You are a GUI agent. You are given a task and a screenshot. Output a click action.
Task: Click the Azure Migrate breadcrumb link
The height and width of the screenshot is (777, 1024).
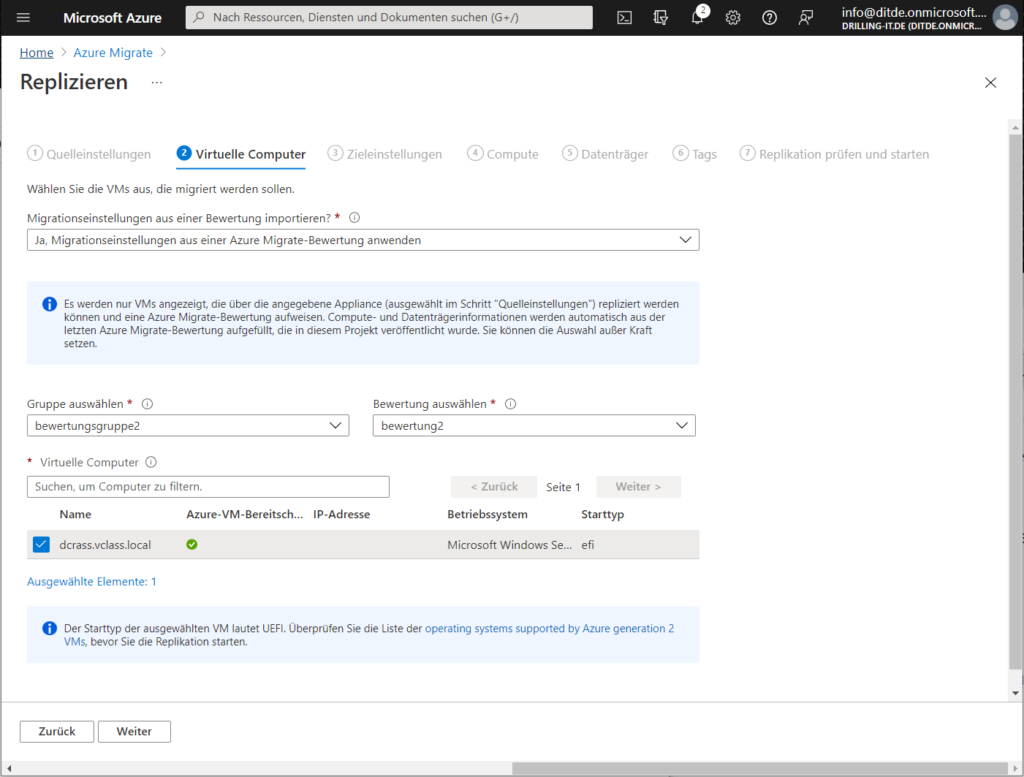tap(113, 53)
